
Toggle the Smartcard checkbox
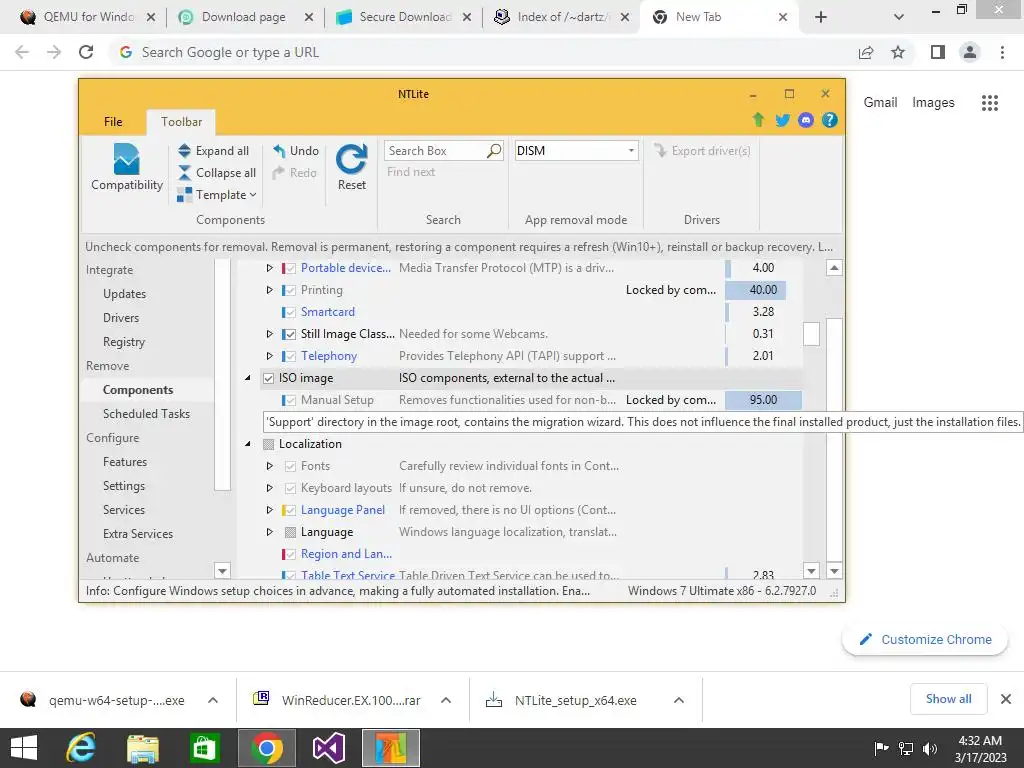(291, 312)
